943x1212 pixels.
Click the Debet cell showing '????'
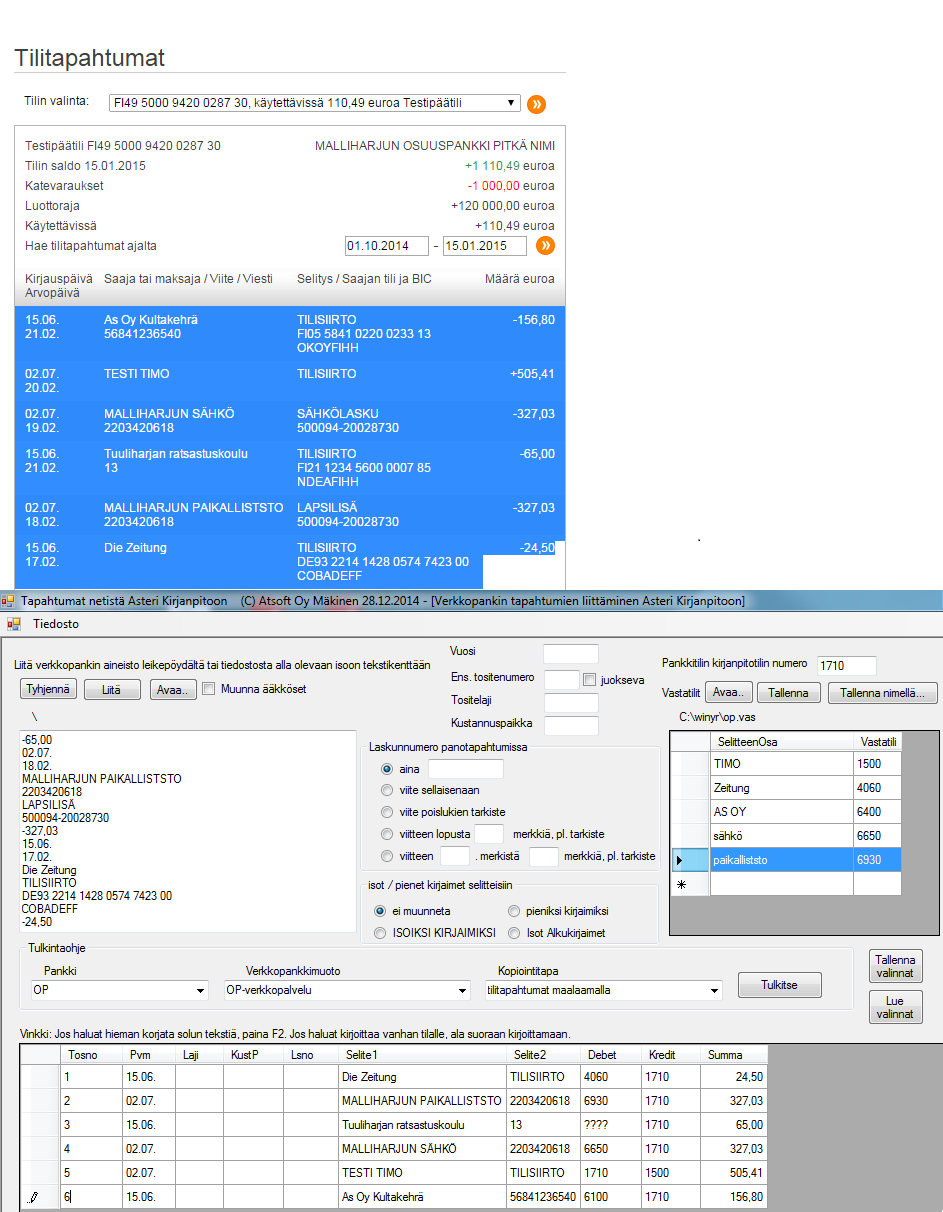tap(613, 1125)
